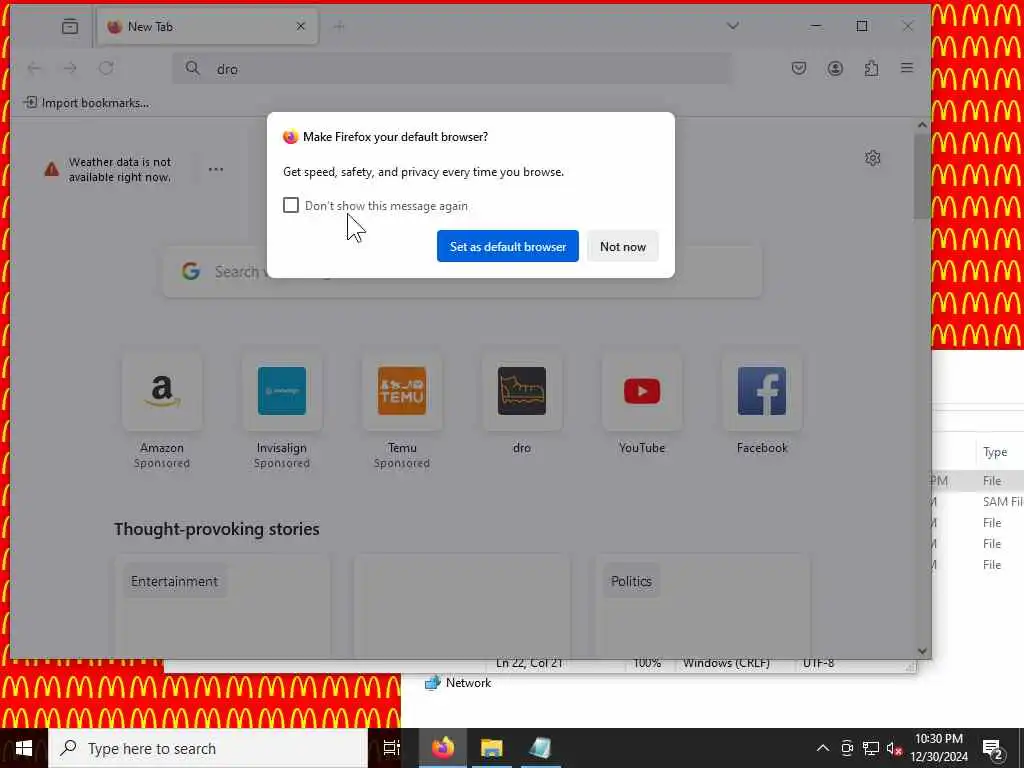Click the Entertainment story tag
The width and height of the screenshot is (1024, 768).
click(x=174, y=581)
